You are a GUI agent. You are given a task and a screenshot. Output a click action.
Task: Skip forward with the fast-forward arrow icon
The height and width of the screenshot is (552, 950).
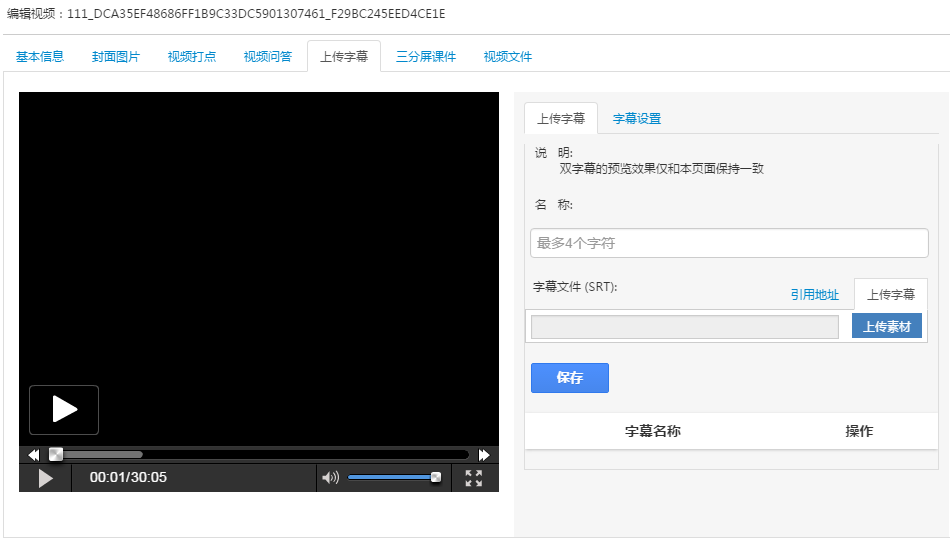pyautogui.click(x=484, y=454)
